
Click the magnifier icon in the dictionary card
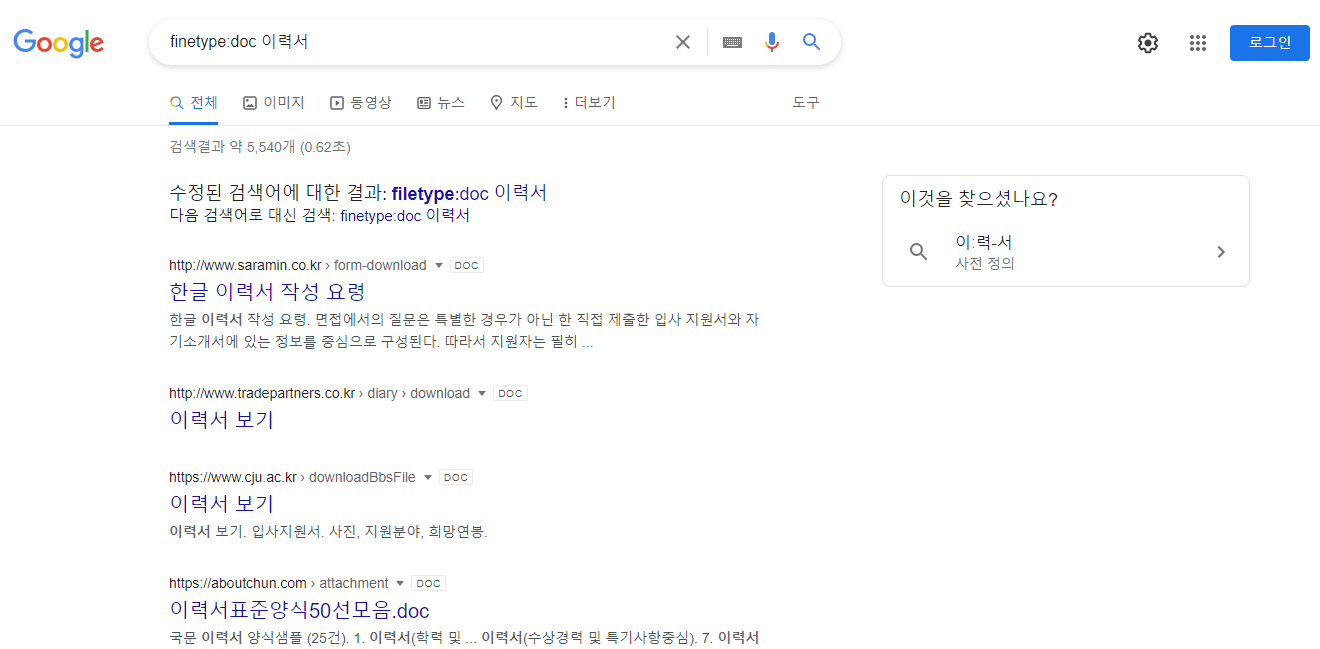(x=919, y=252)
